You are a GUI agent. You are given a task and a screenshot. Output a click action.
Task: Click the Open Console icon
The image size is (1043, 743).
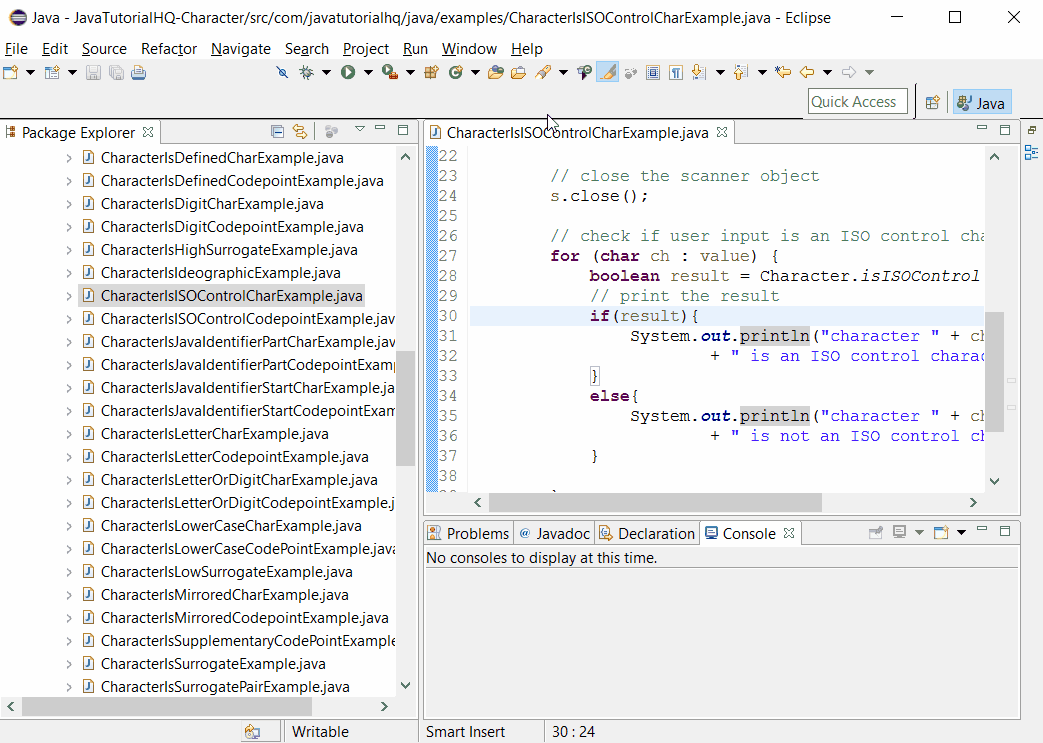coord(941,532)
